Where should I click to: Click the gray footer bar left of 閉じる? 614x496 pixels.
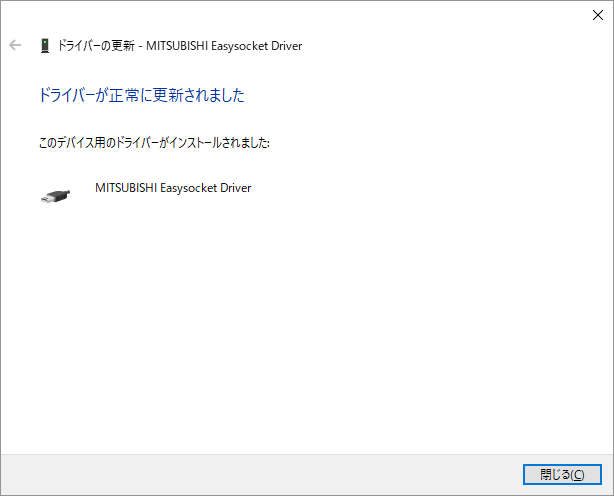(260, 474)
